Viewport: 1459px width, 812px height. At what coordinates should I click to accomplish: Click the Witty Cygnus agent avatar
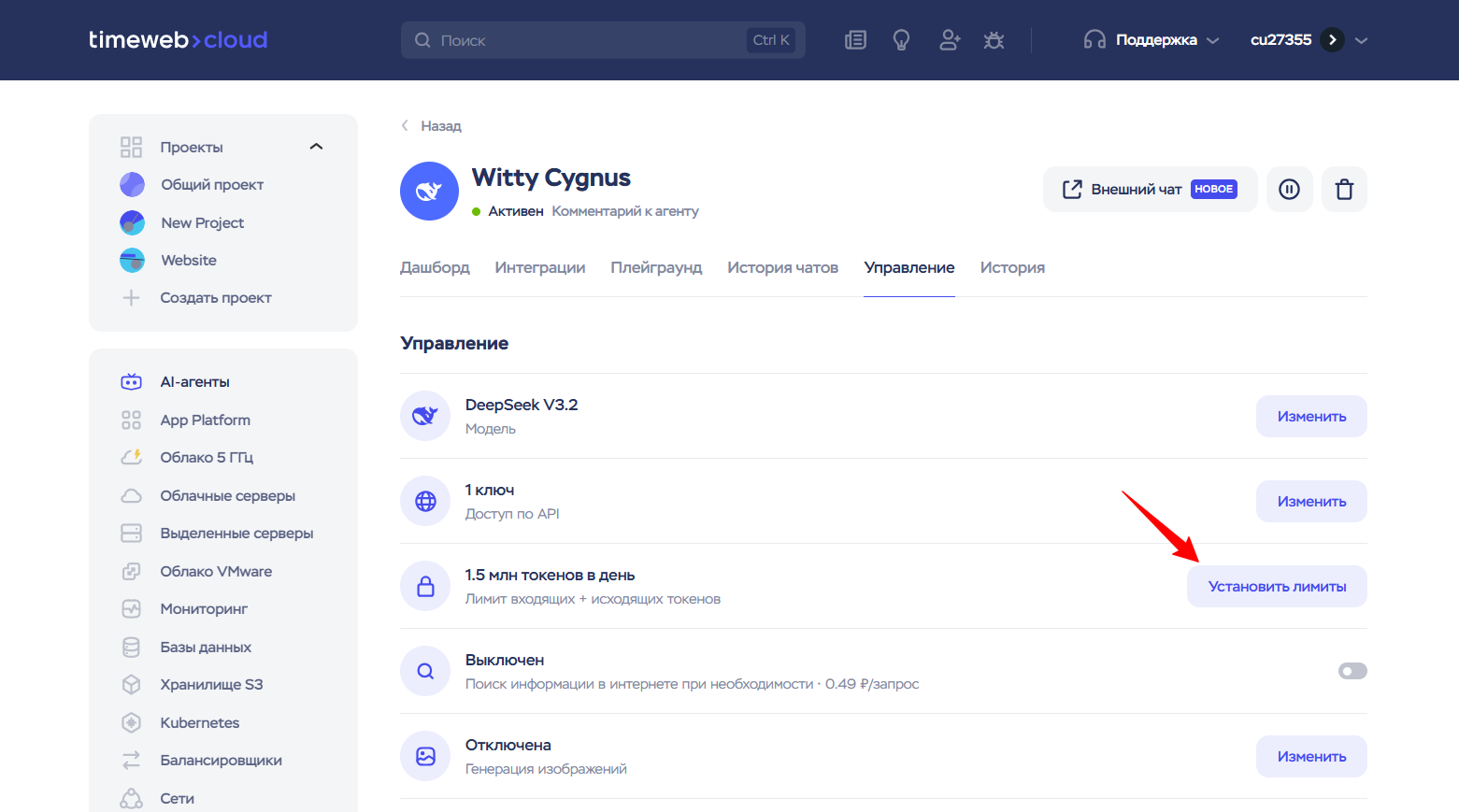point(429,192)
